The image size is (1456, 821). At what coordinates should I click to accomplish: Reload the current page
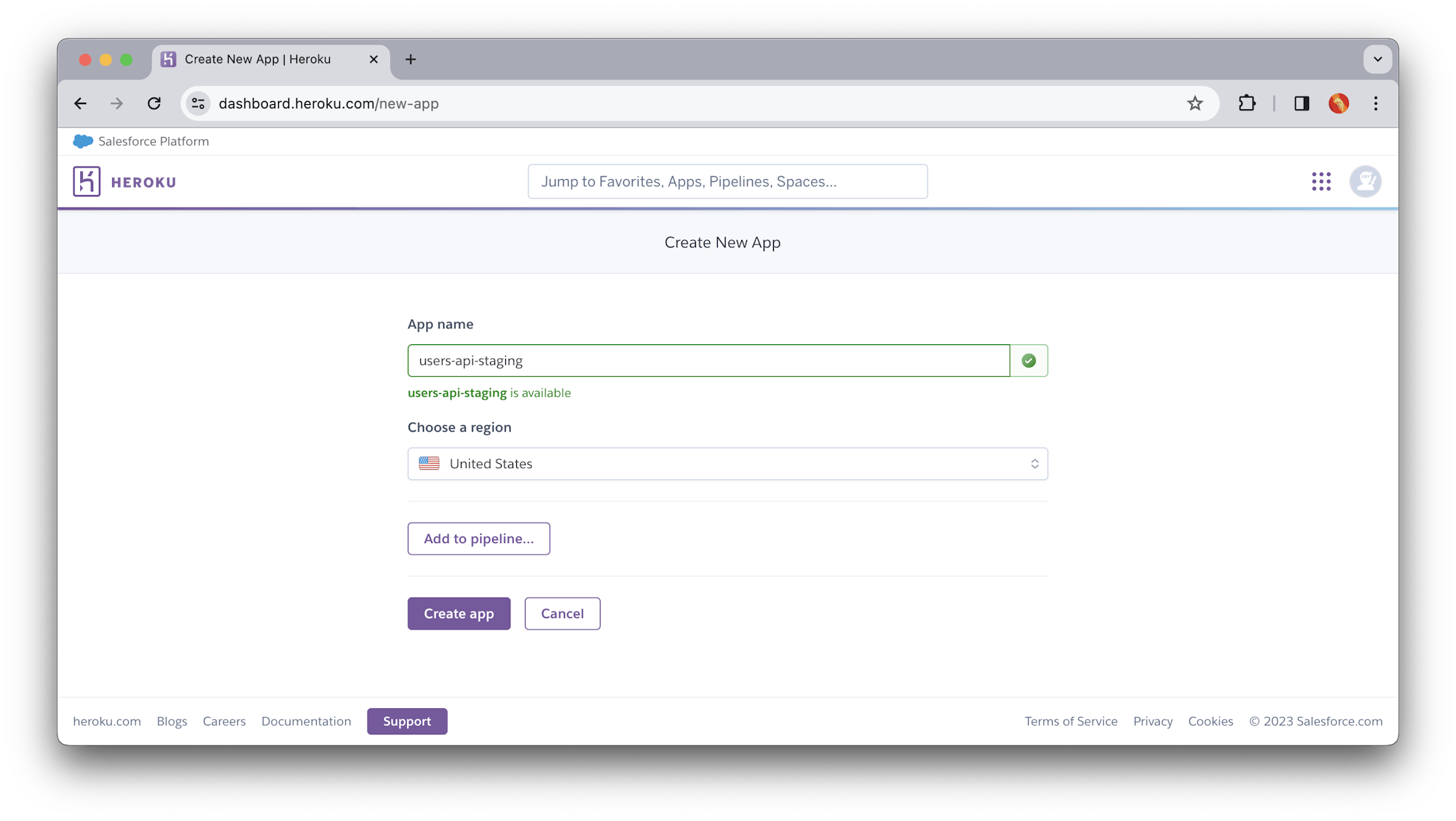tap(154, 103)
